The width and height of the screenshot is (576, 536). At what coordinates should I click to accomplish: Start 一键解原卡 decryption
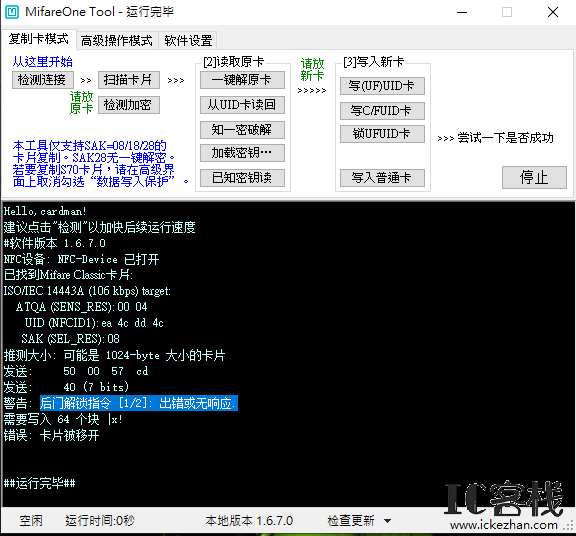point(242,80)
